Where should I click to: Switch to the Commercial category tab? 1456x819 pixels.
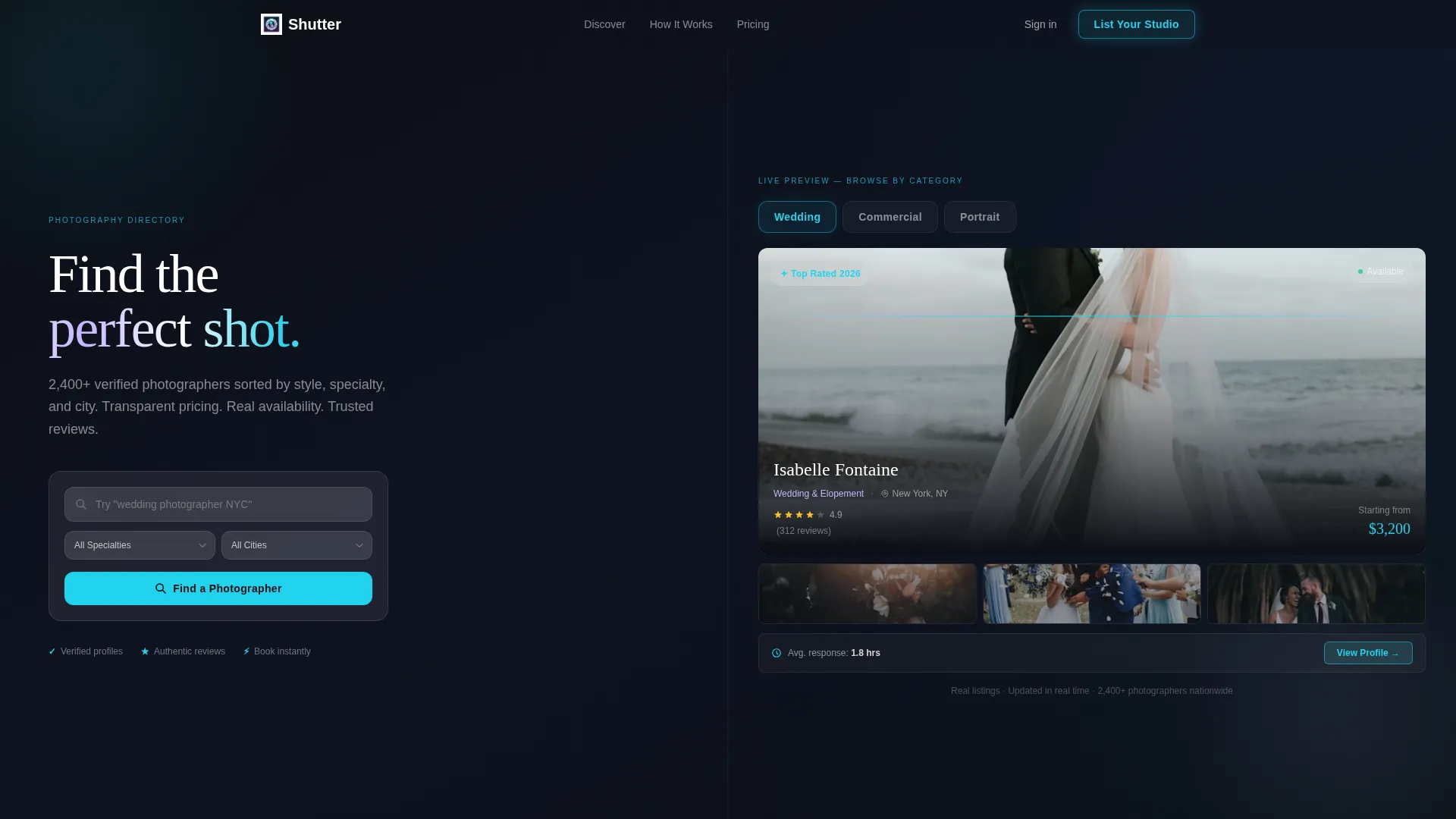coord(890,217)
